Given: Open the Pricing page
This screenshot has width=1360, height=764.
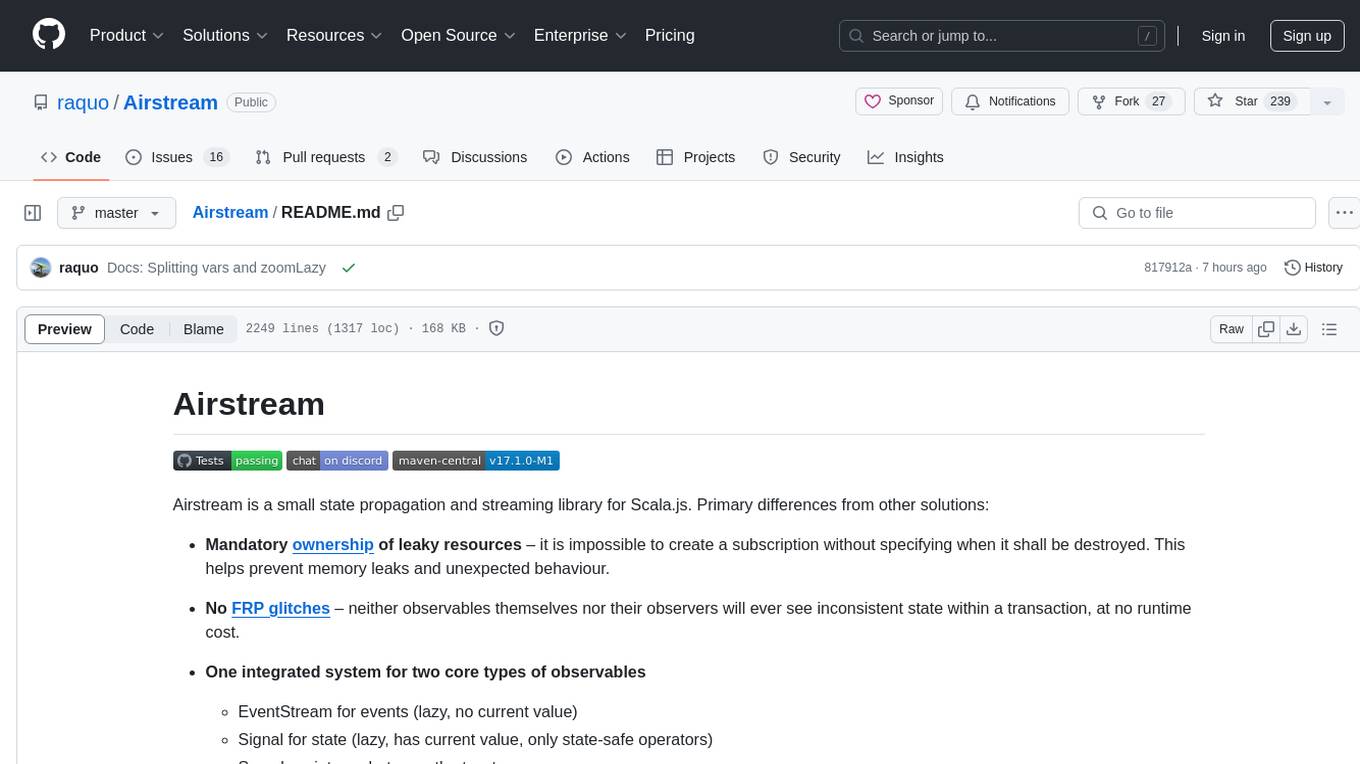Looking at the screenshot, I should pyautogui.click(x=670, y=35).
